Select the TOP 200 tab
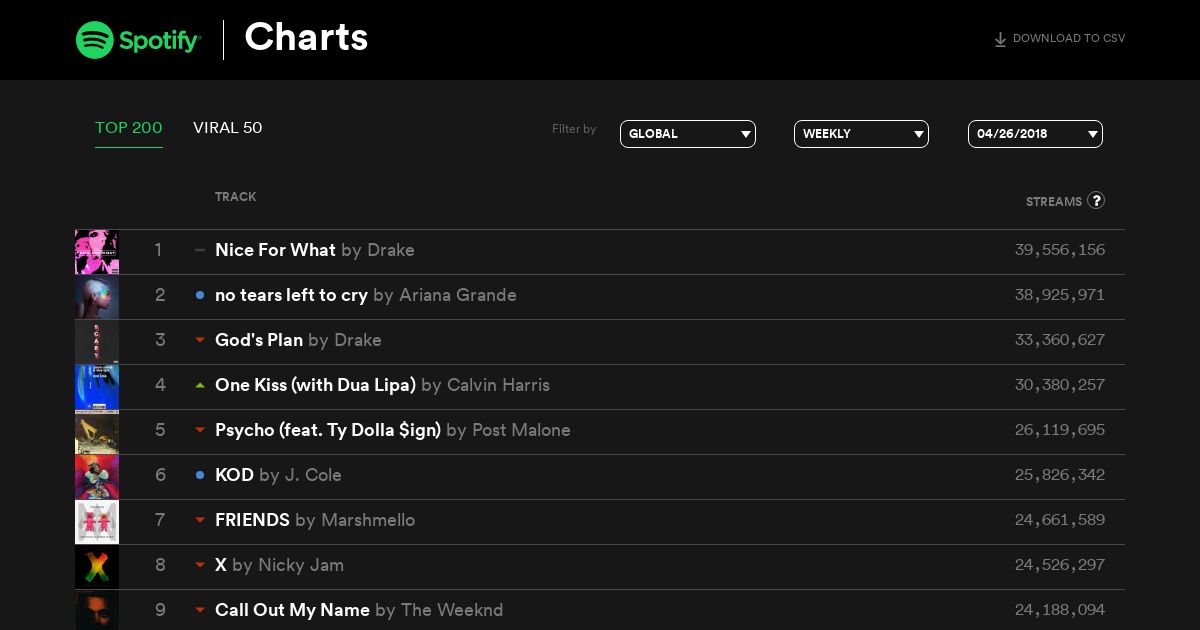Screen dimensions: 1200x630 (x=129, y=128)
